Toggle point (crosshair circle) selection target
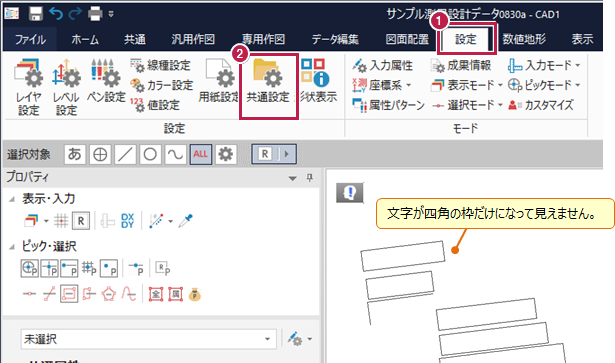 tap(100, 154)
